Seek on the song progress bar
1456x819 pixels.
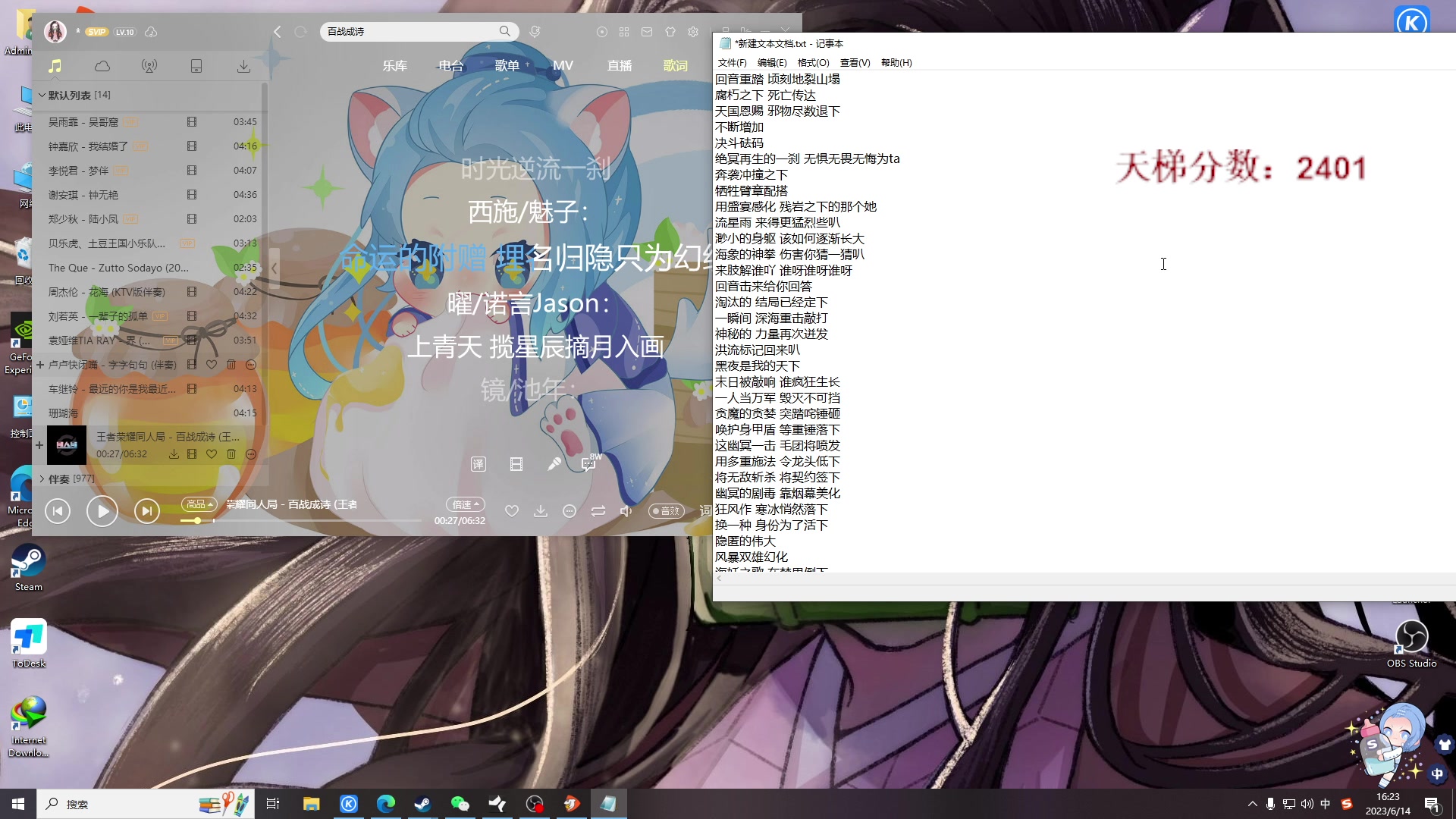point(300,521)
